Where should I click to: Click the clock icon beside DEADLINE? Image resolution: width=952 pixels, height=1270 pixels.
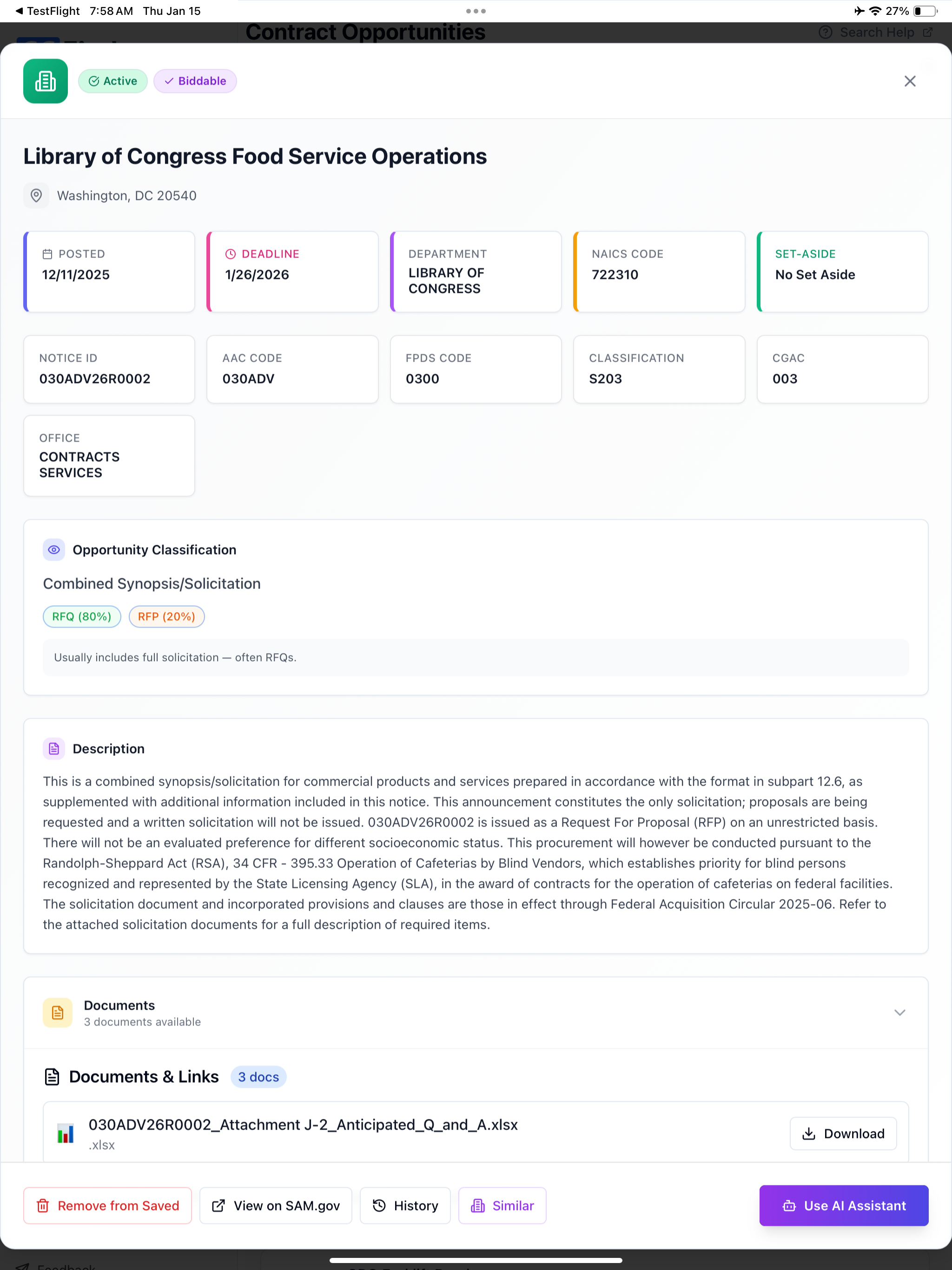pos(230,254)
